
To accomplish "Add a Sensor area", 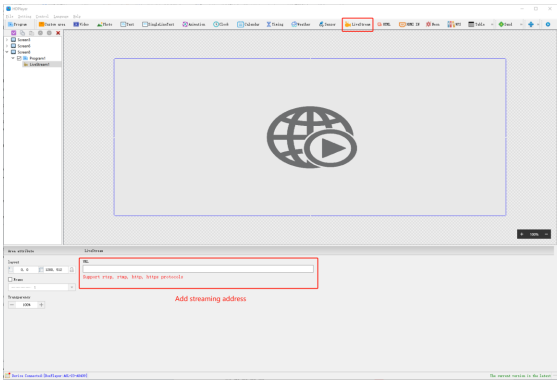I will pos(327,24).
